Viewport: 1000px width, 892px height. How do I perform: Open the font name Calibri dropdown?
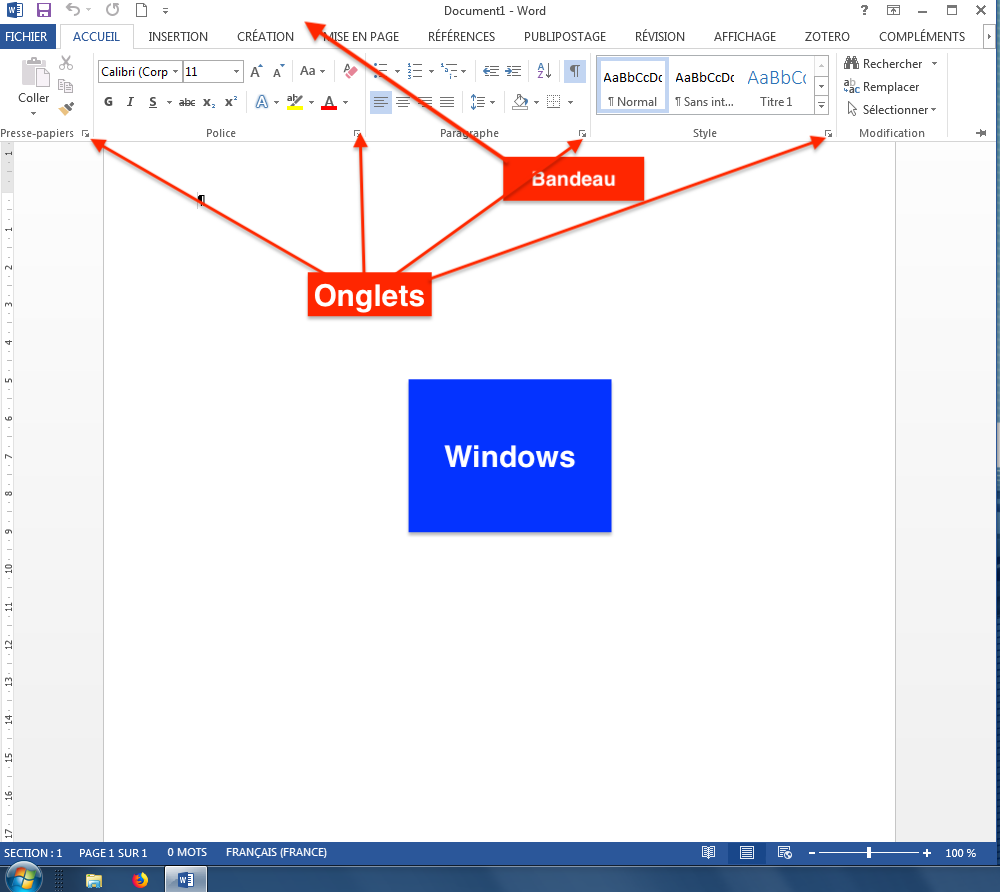[x=175, y=71]
